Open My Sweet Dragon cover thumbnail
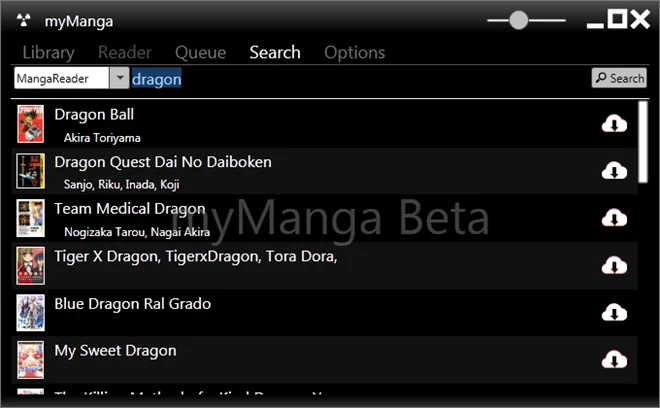This screenshot has height=408, width=660. coord(30,360)
